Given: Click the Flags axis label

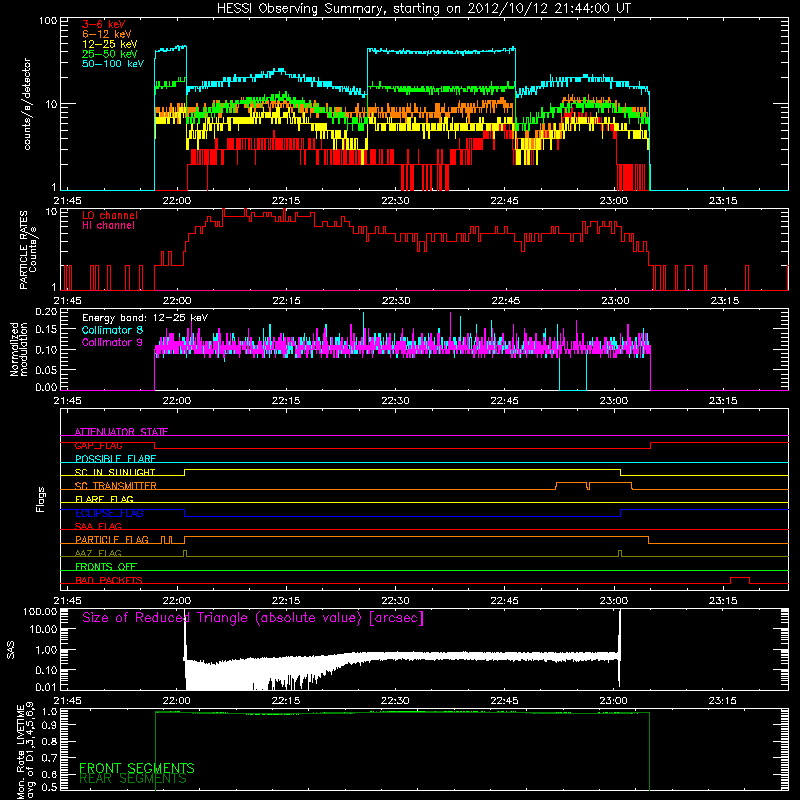Looking at the screenshot, I should tap(41, 499).
